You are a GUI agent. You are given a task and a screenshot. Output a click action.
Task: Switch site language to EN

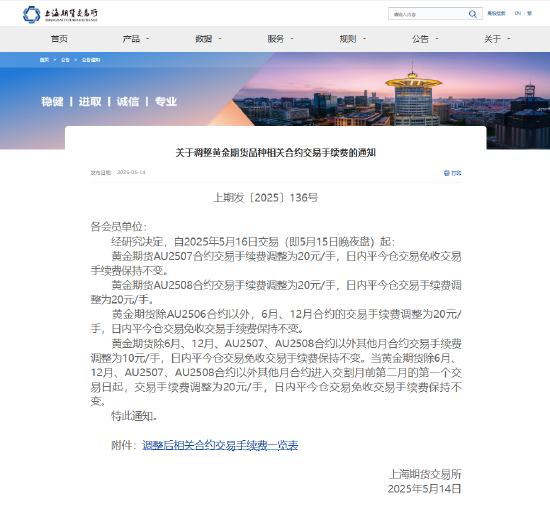(x=518, y=13)
